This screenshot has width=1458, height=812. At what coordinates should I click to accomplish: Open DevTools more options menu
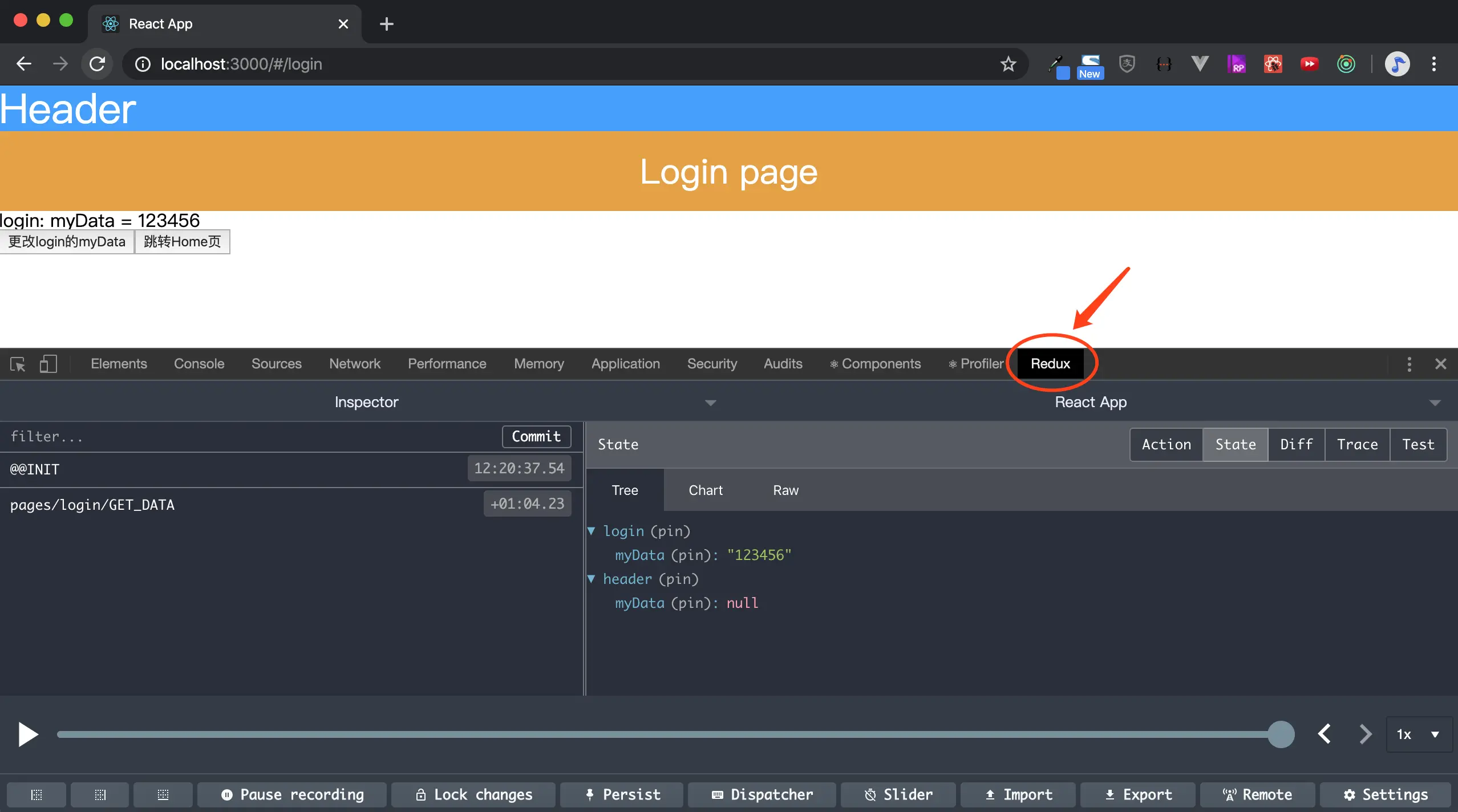point(1409,364)
